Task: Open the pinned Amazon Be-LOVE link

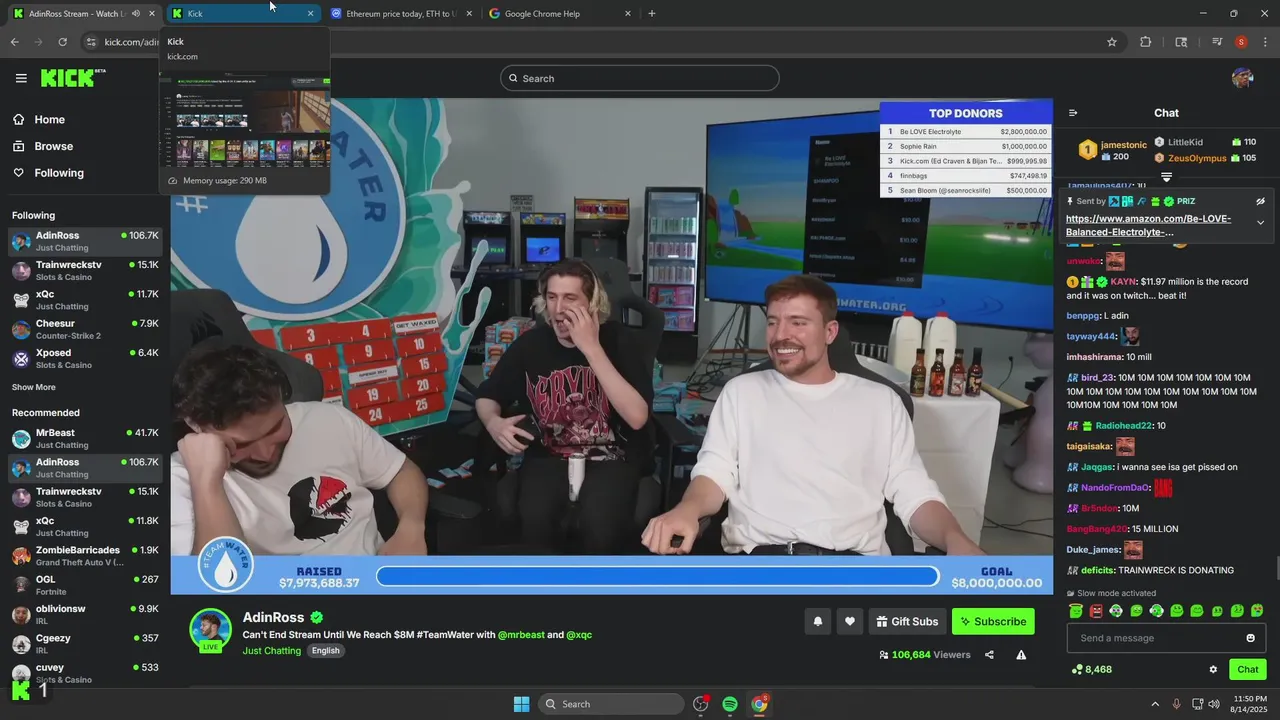Action: (x=1148, y=225)
